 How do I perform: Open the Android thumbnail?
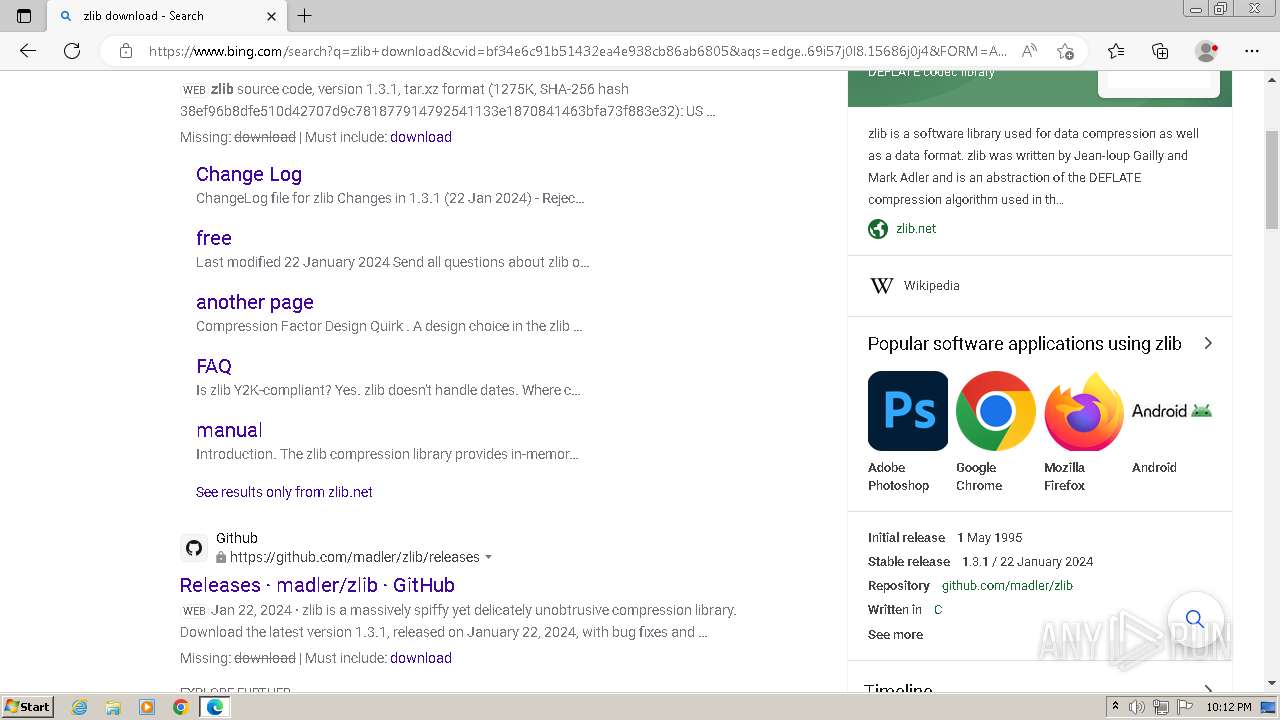[x=1172, y=411]
